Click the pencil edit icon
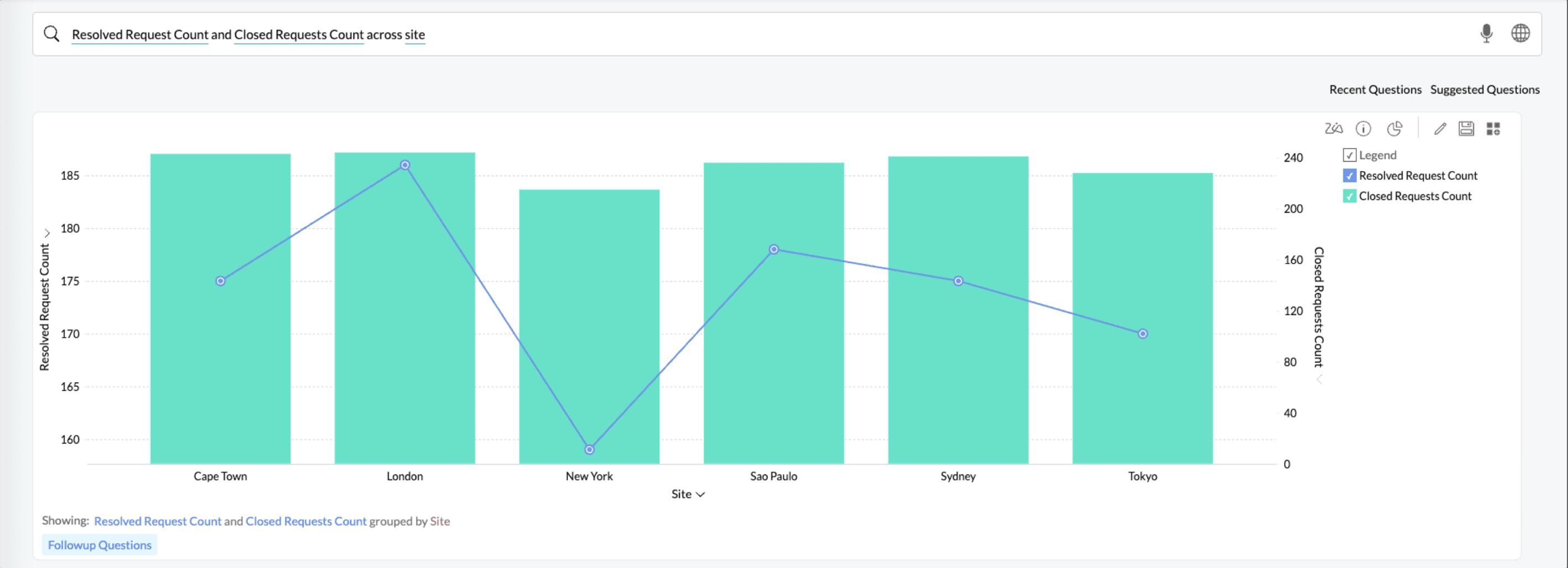Viewport: 1568px width, 568px height. pos(1440,128)
